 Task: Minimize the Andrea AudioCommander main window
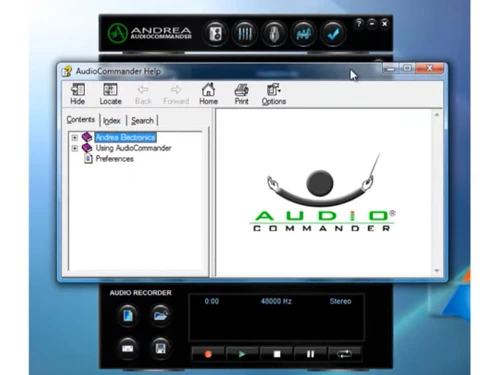click(372, 24)
